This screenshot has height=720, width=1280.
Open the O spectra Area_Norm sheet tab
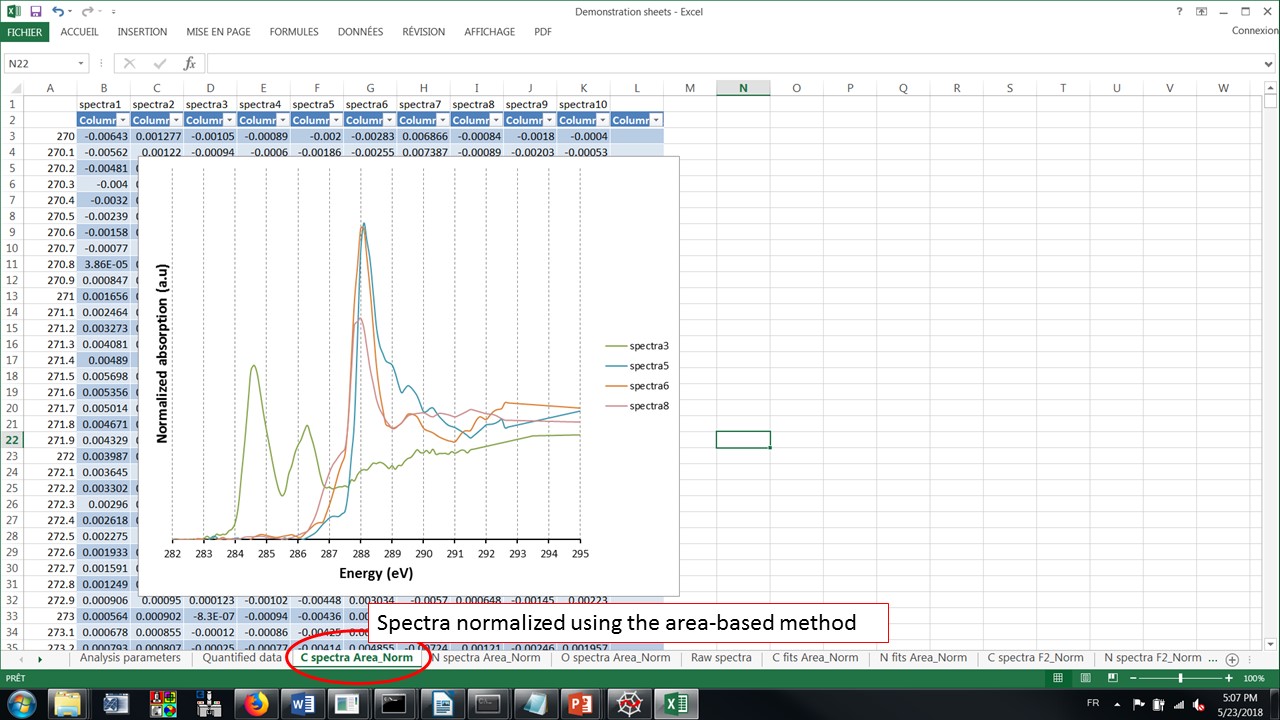click(x=615, y=658)
